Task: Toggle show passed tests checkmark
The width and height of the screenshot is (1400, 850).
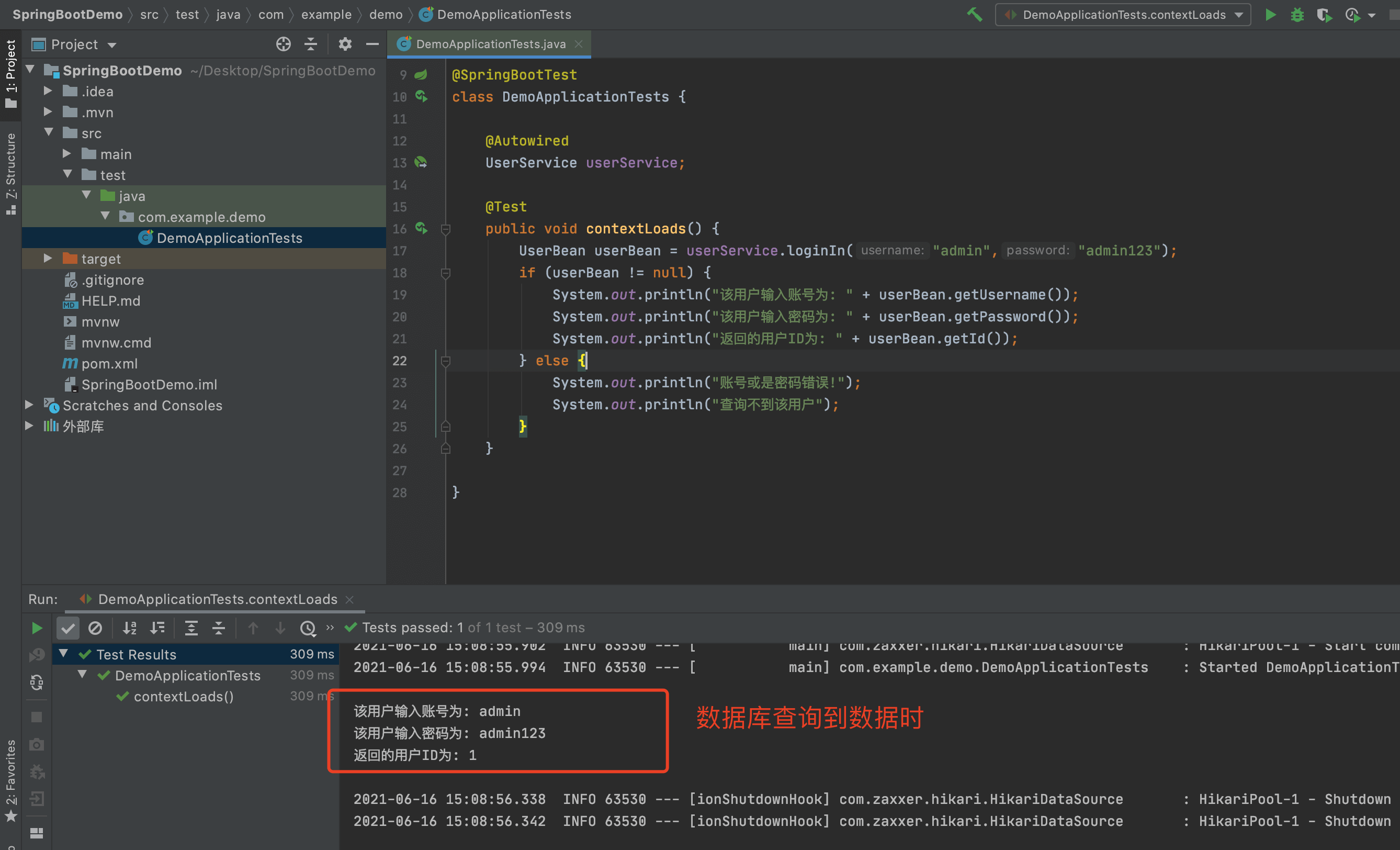Action: [x=67, y=628]
